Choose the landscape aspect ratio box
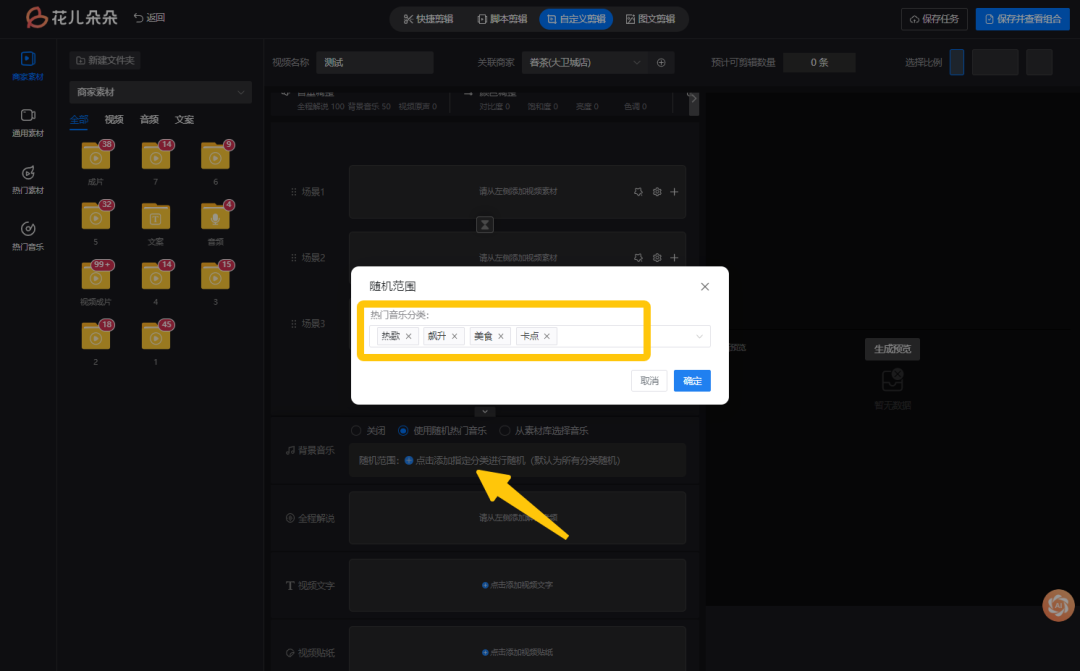1080x671 pixels. pyautogui.click(x=995, y=62)
